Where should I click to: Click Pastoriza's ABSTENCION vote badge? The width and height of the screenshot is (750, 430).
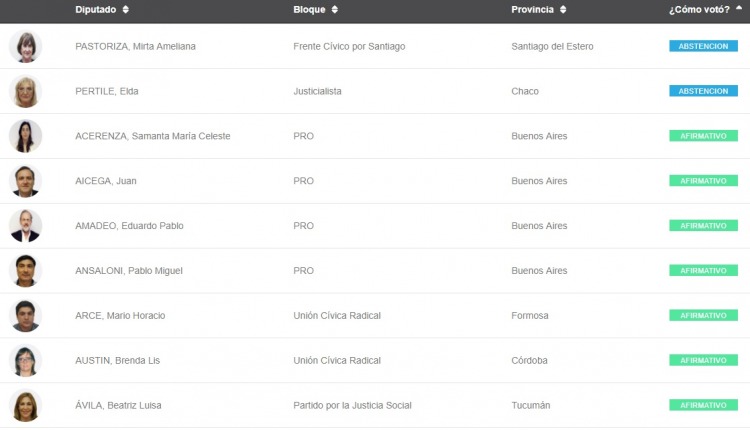pyautogui.click(x=703, y=46)
